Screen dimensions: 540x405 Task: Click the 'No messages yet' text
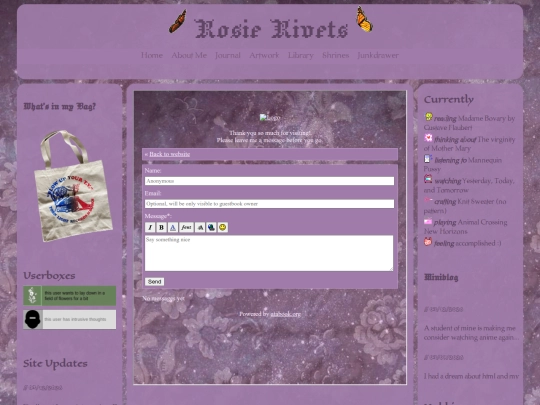click(x=164, y=299)
